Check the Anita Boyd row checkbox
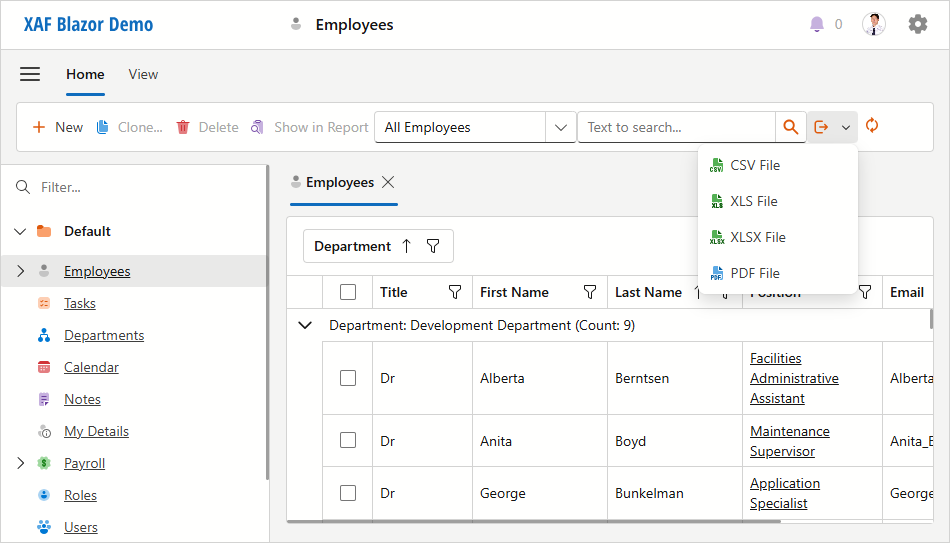This screenshot has width=950, height=543. click(348, 440)
